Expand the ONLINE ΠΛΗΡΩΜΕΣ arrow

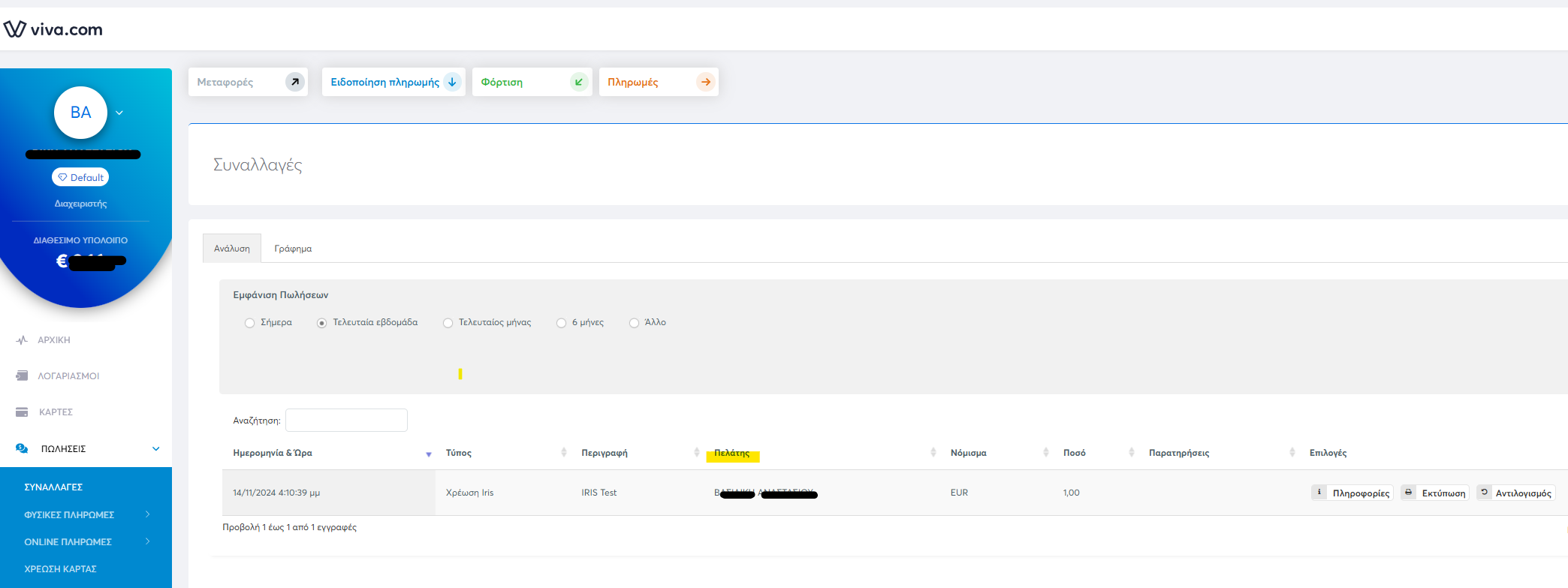pyautogui.click(x=148, y=541)
